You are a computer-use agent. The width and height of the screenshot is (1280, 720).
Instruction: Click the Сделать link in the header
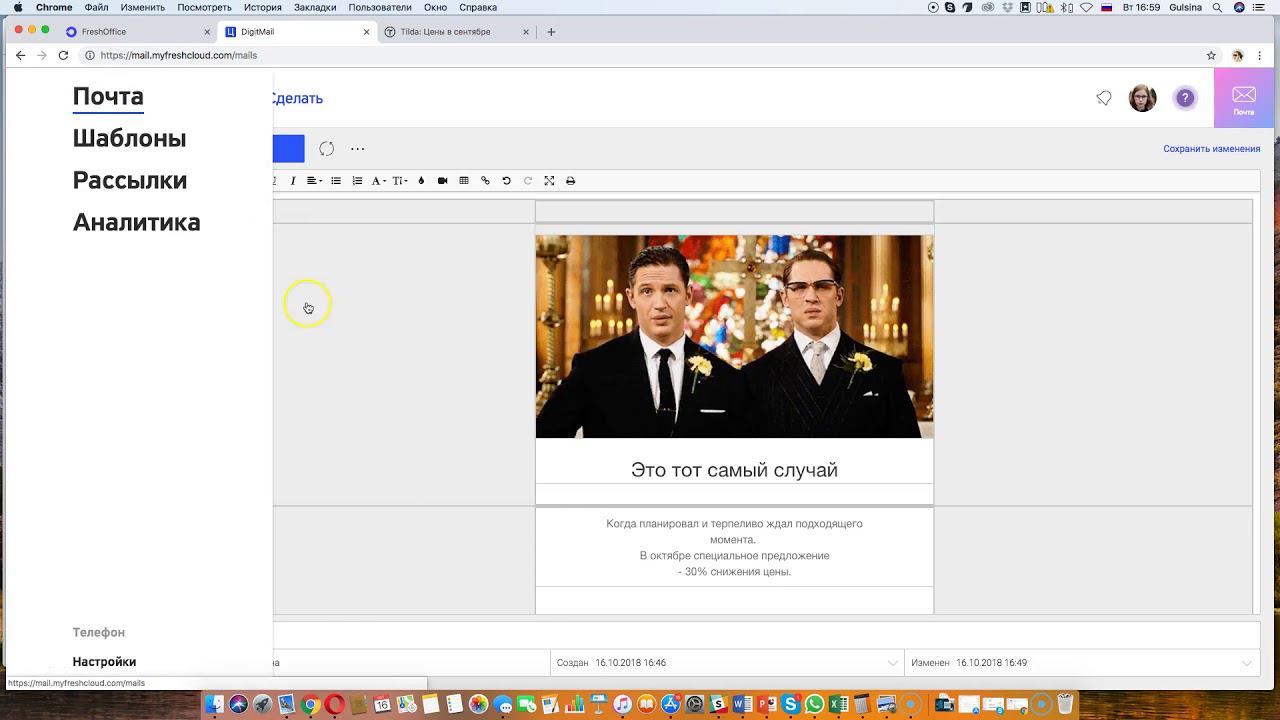pyautogui.click(x=297, y=98)
